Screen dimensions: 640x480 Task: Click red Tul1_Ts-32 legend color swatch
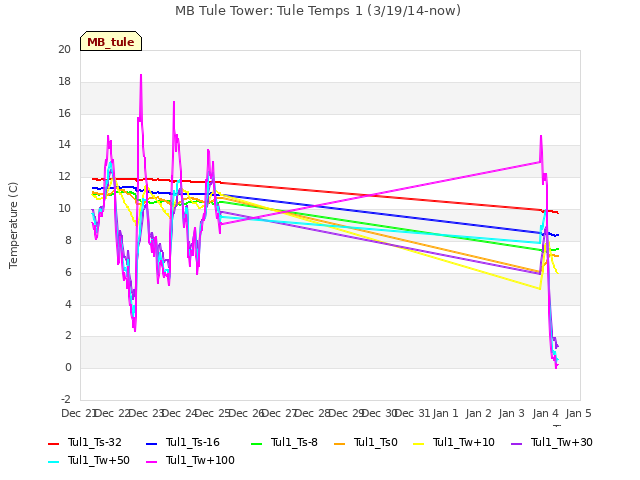click(x=53, y=443)
